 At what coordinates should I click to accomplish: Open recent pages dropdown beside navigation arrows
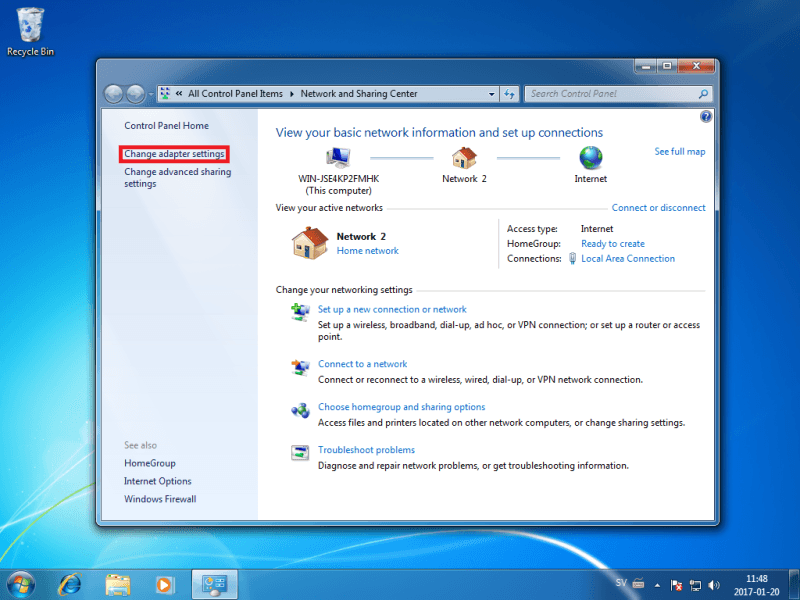[151, 94]
